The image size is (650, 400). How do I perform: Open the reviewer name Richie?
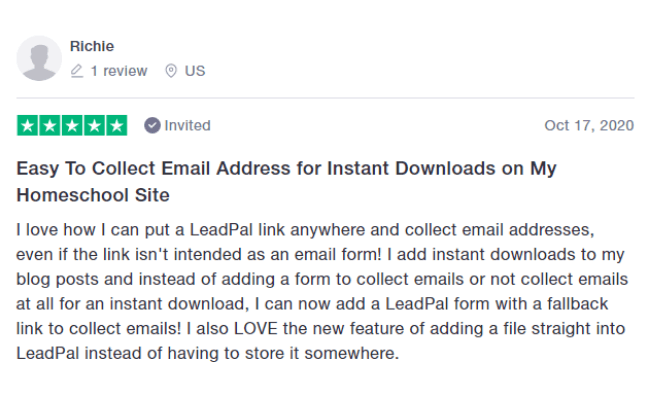pyautogui.click(x=92, y=46)
